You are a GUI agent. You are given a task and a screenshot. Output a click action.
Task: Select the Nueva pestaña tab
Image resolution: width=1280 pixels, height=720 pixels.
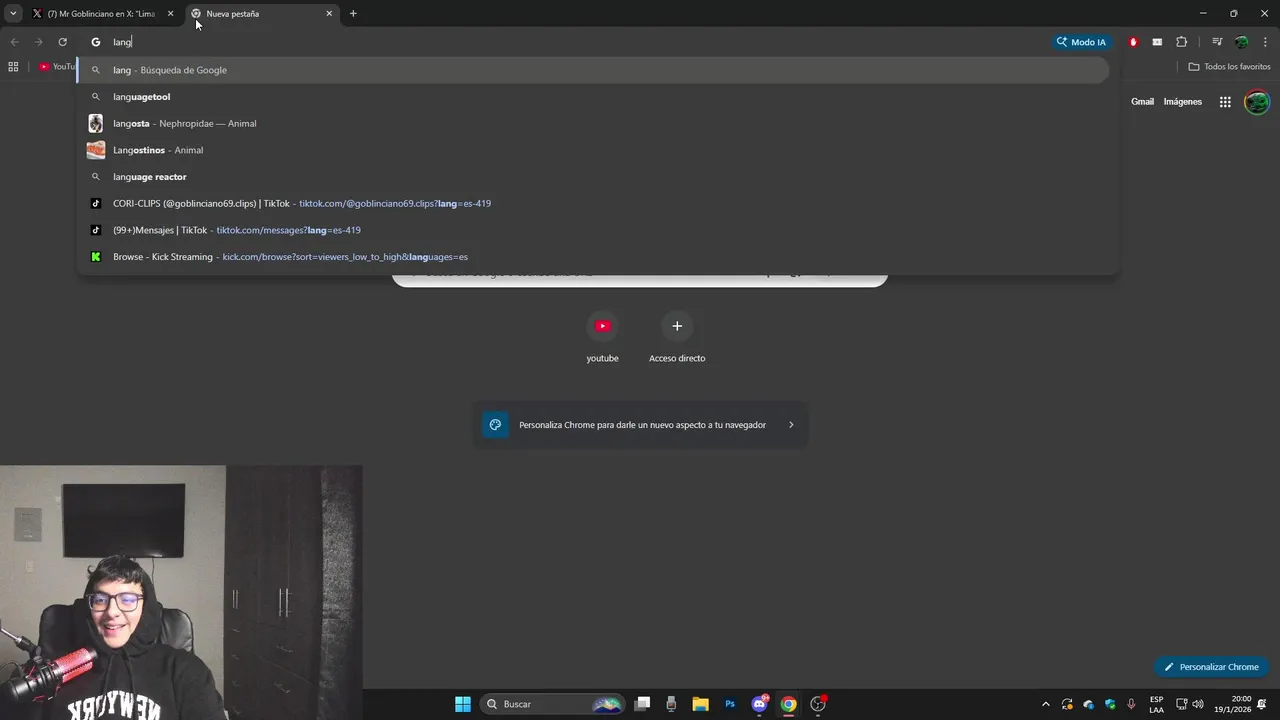pos(263,14)
